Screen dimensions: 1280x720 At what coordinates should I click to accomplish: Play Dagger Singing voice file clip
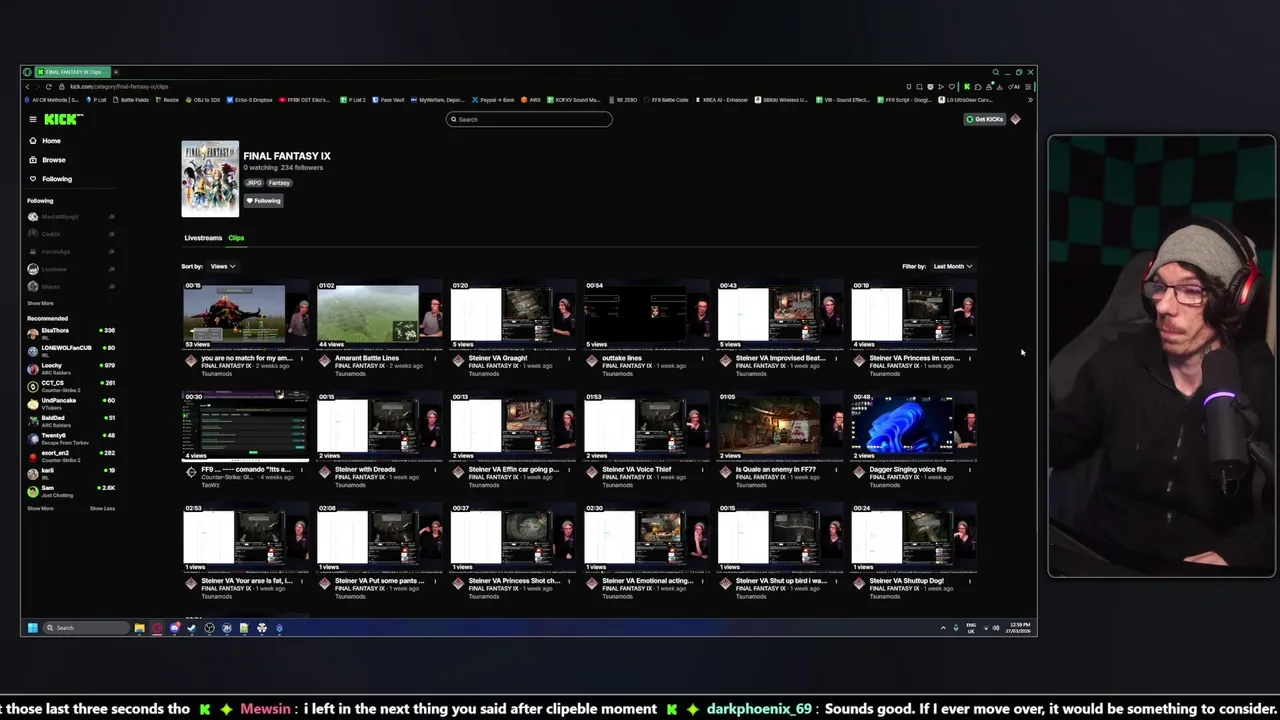914,427
